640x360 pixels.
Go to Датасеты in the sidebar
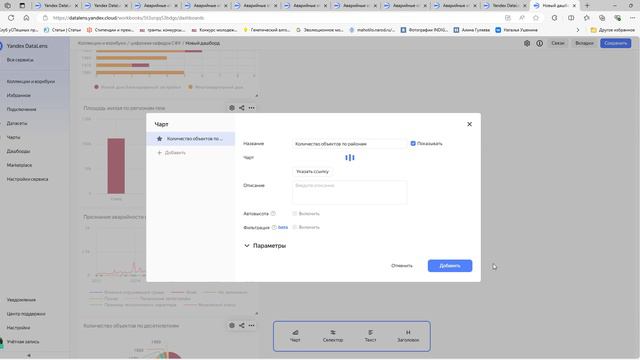17,123
